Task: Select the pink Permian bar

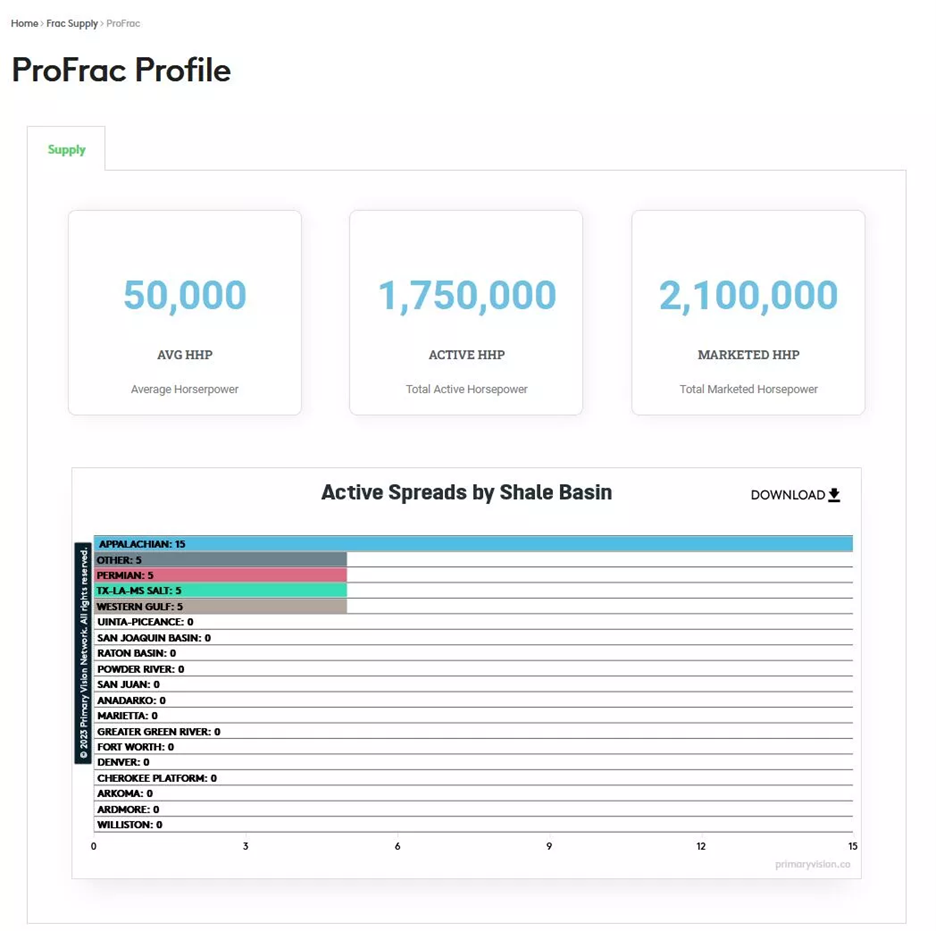Action: (x=220, y=575)
